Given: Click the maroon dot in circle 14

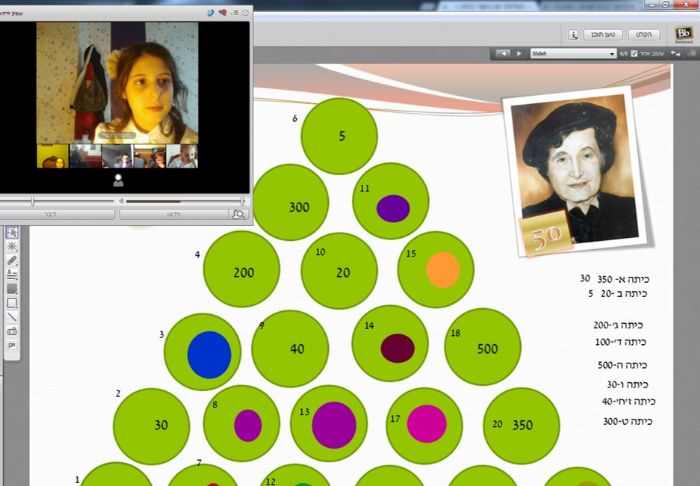Looking at the screenshot, I should [x=397, y=348].
